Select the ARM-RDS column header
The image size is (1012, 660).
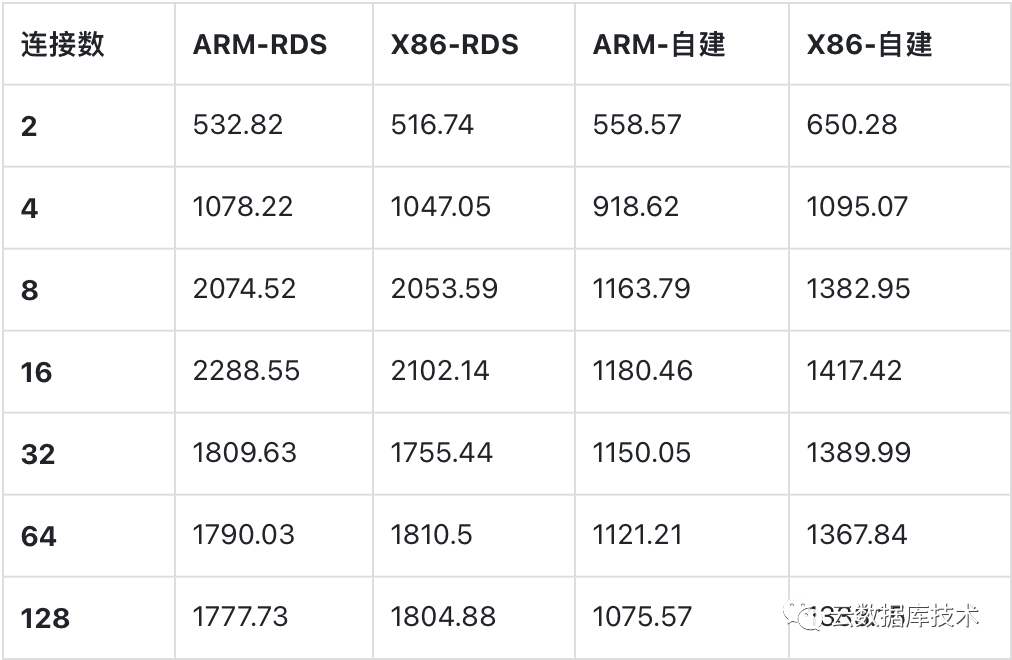pos(259,45)
